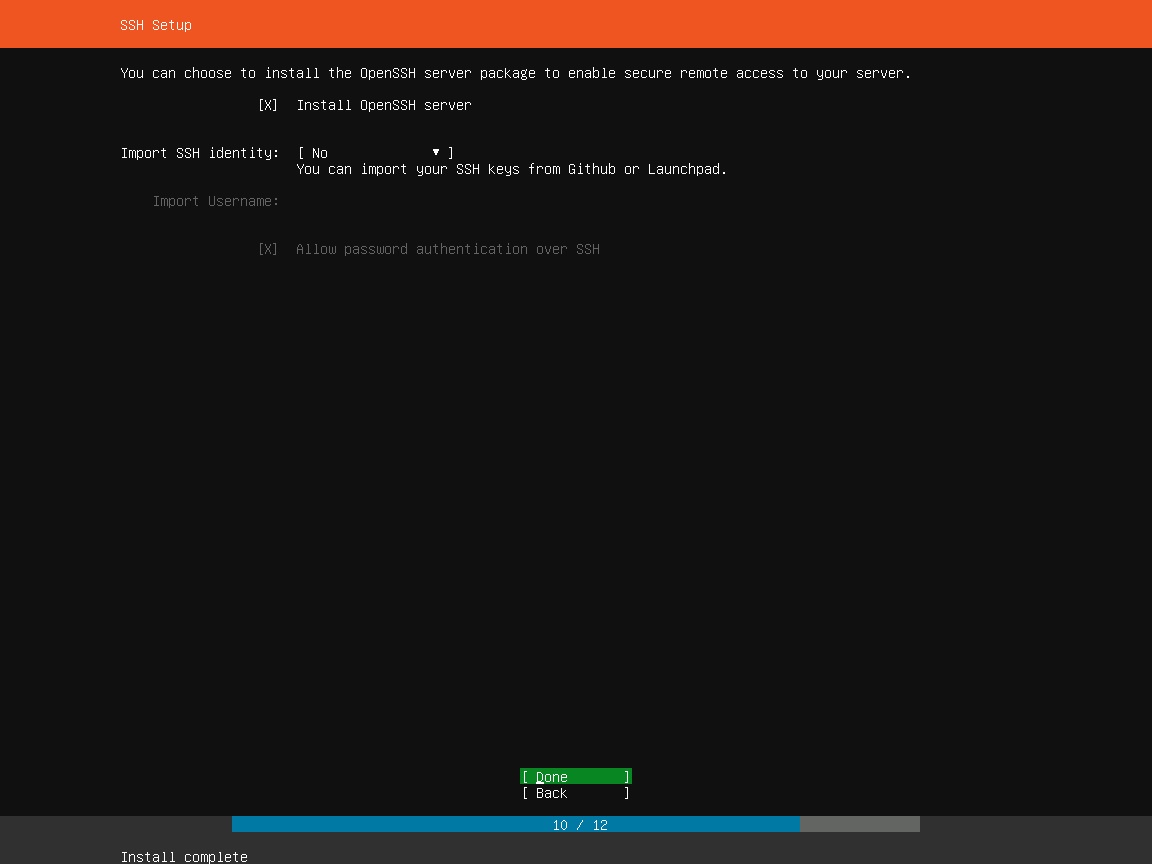Click the 10 / 12 progress bar
Viewport: 1152px width, 864px height.
[x=576, y=824]
